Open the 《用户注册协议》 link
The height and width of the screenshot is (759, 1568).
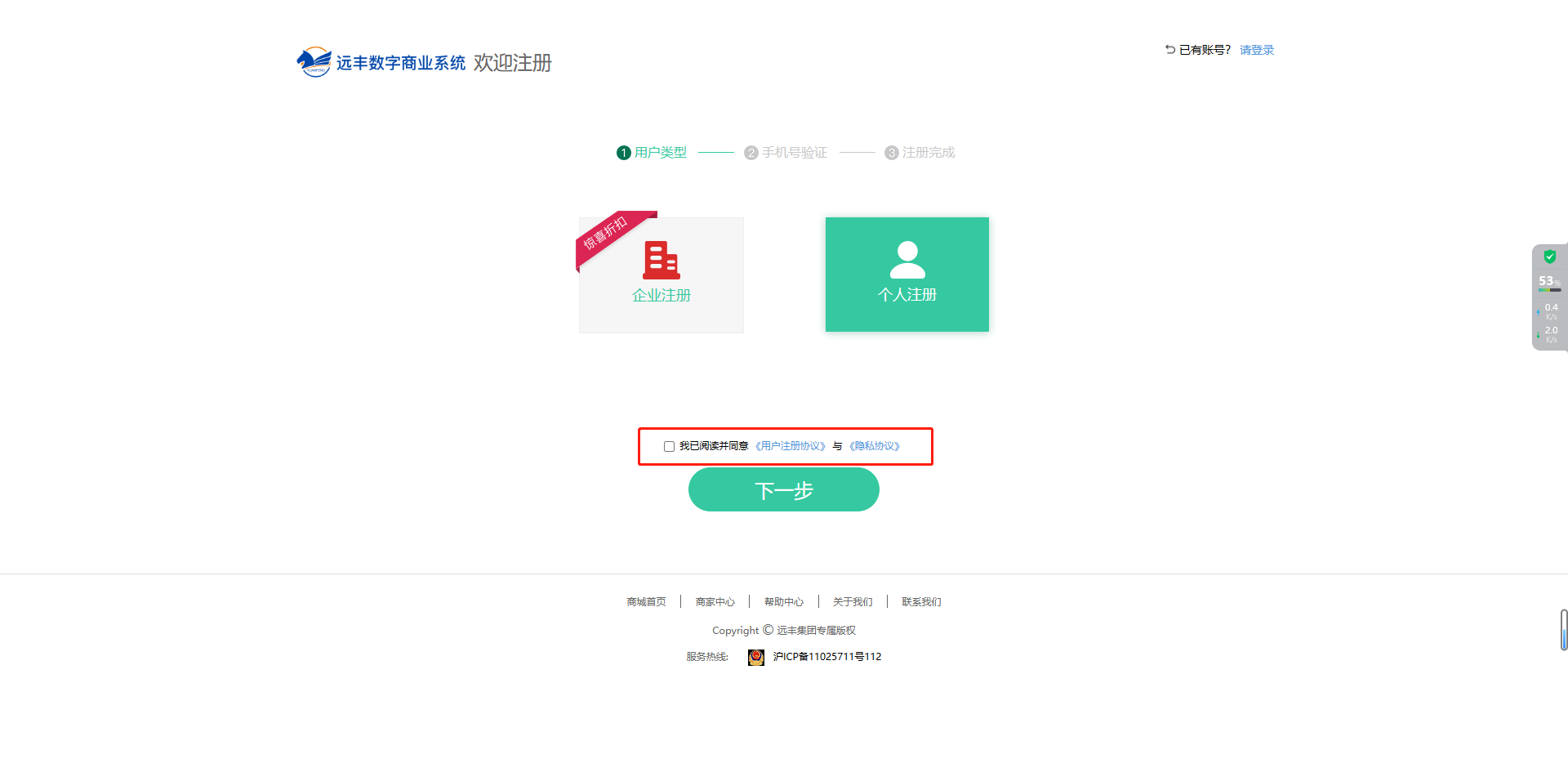coord(791,446)
